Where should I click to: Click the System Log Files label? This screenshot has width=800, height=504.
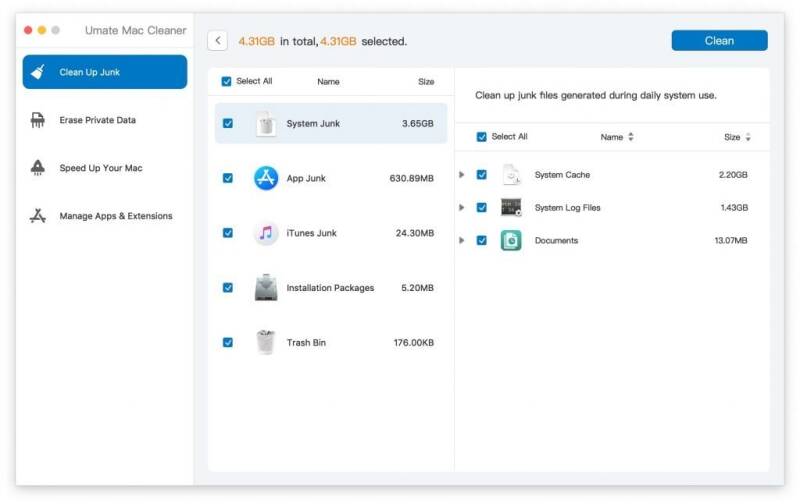coord(567,208)
